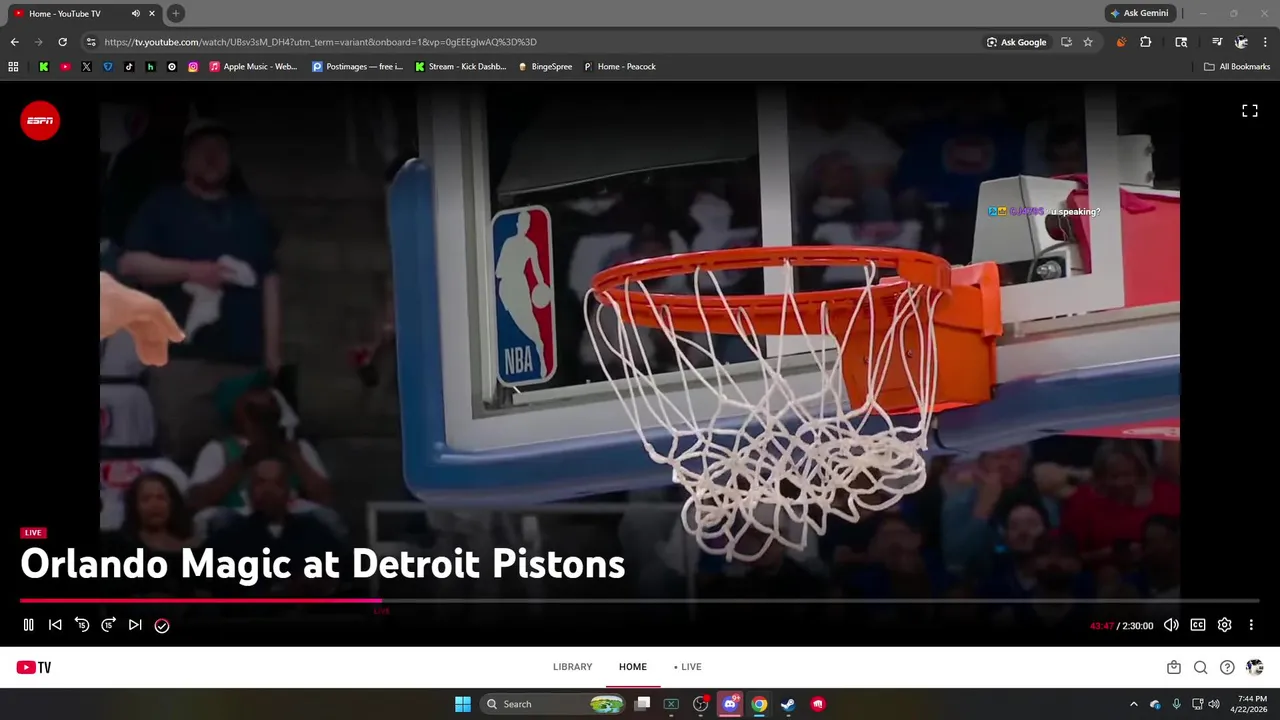Mute the Home - YouTube TV tab audio
Image resolution: width=1280 pixels, height=720 pixels.
(136, 13)
